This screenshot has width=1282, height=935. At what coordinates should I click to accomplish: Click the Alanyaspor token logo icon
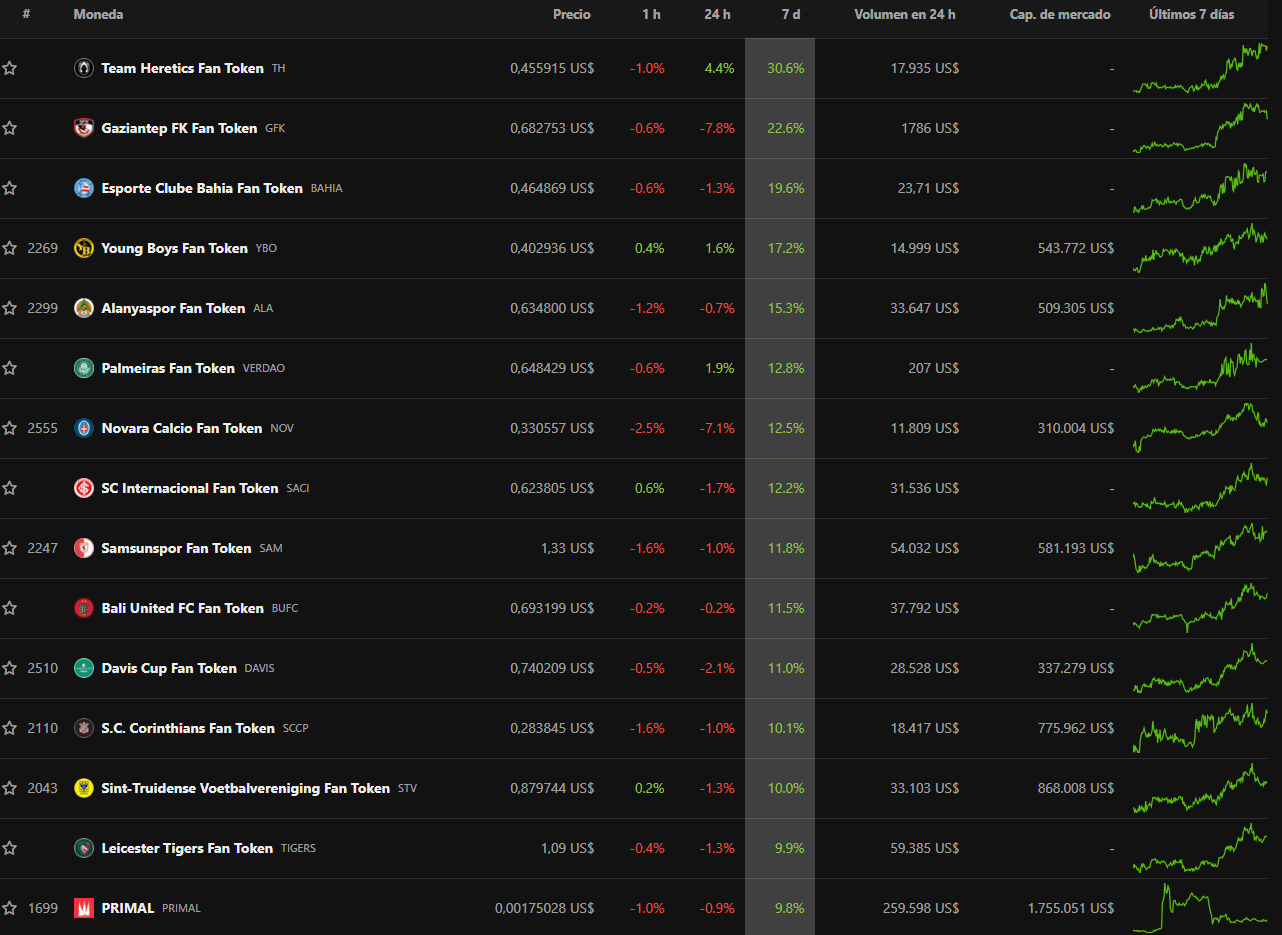(84, 308)
